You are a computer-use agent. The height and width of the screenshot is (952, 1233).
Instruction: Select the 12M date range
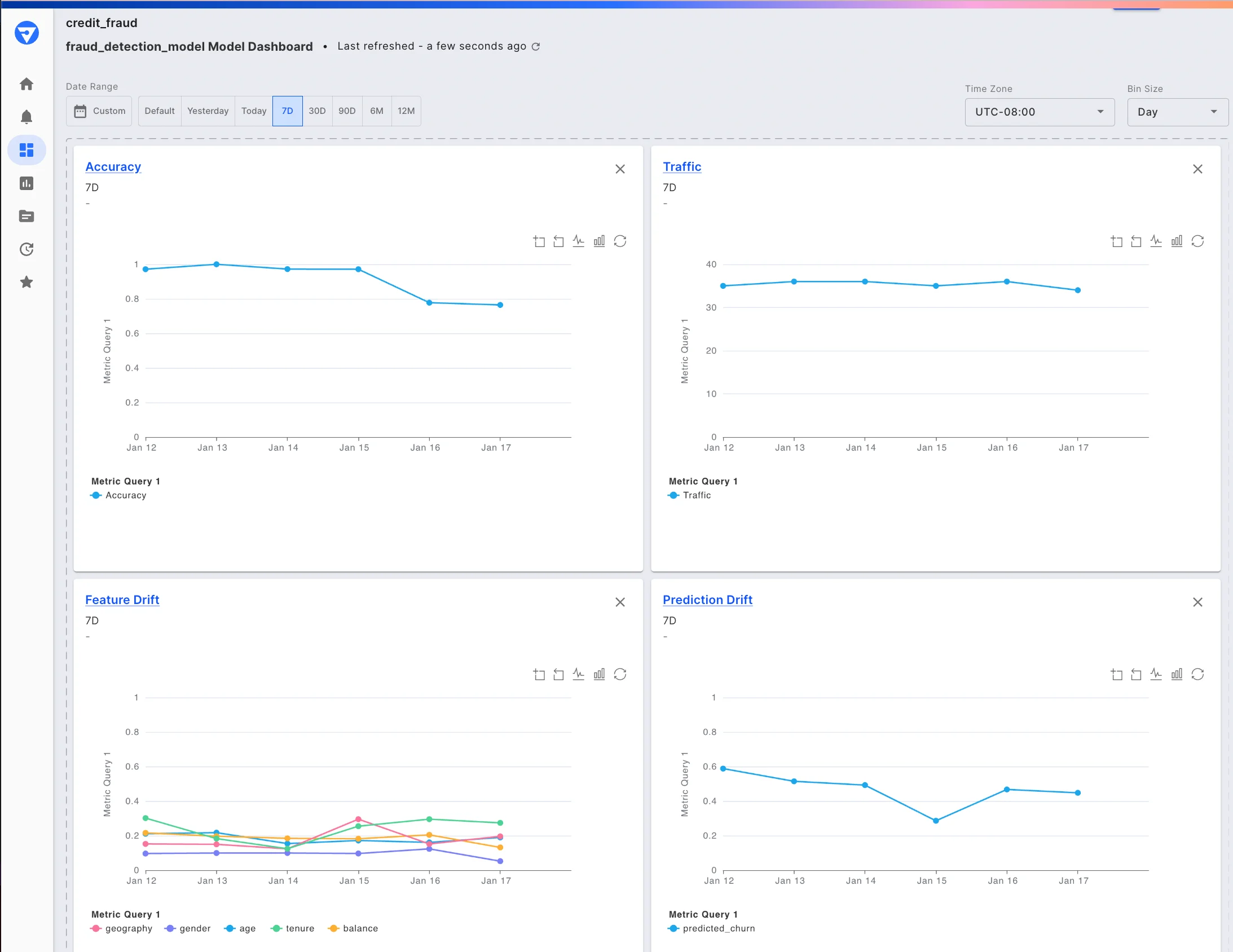406,111
